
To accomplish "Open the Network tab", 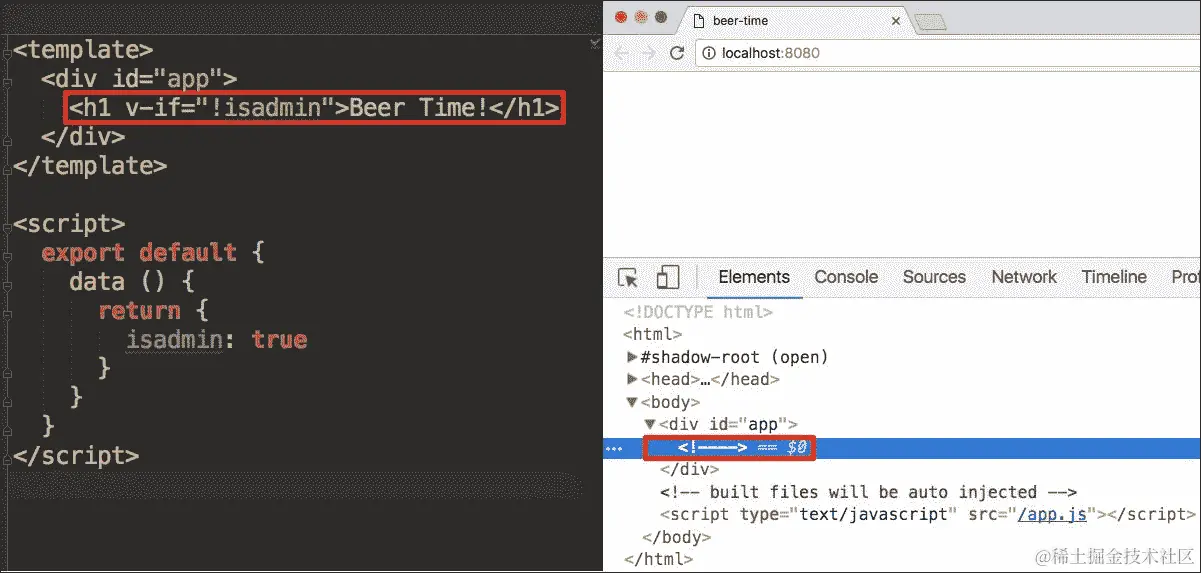I will pos(1024,277).
